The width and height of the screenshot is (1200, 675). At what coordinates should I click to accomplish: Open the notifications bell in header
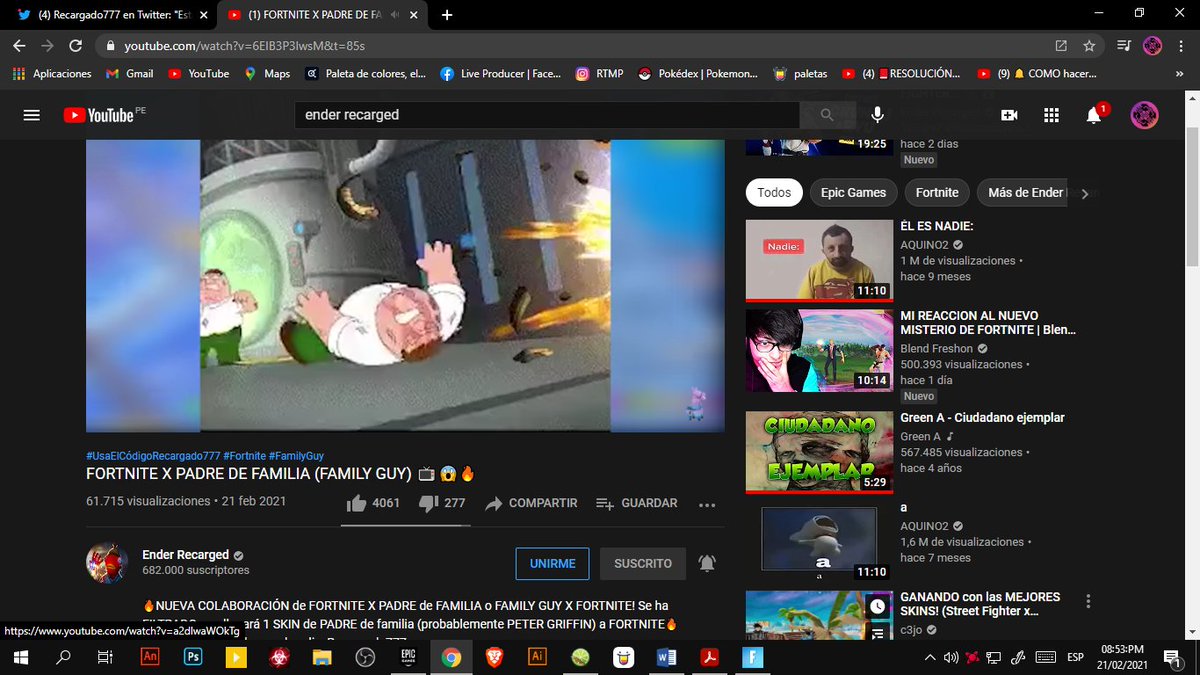click(x=1094, y=115)
